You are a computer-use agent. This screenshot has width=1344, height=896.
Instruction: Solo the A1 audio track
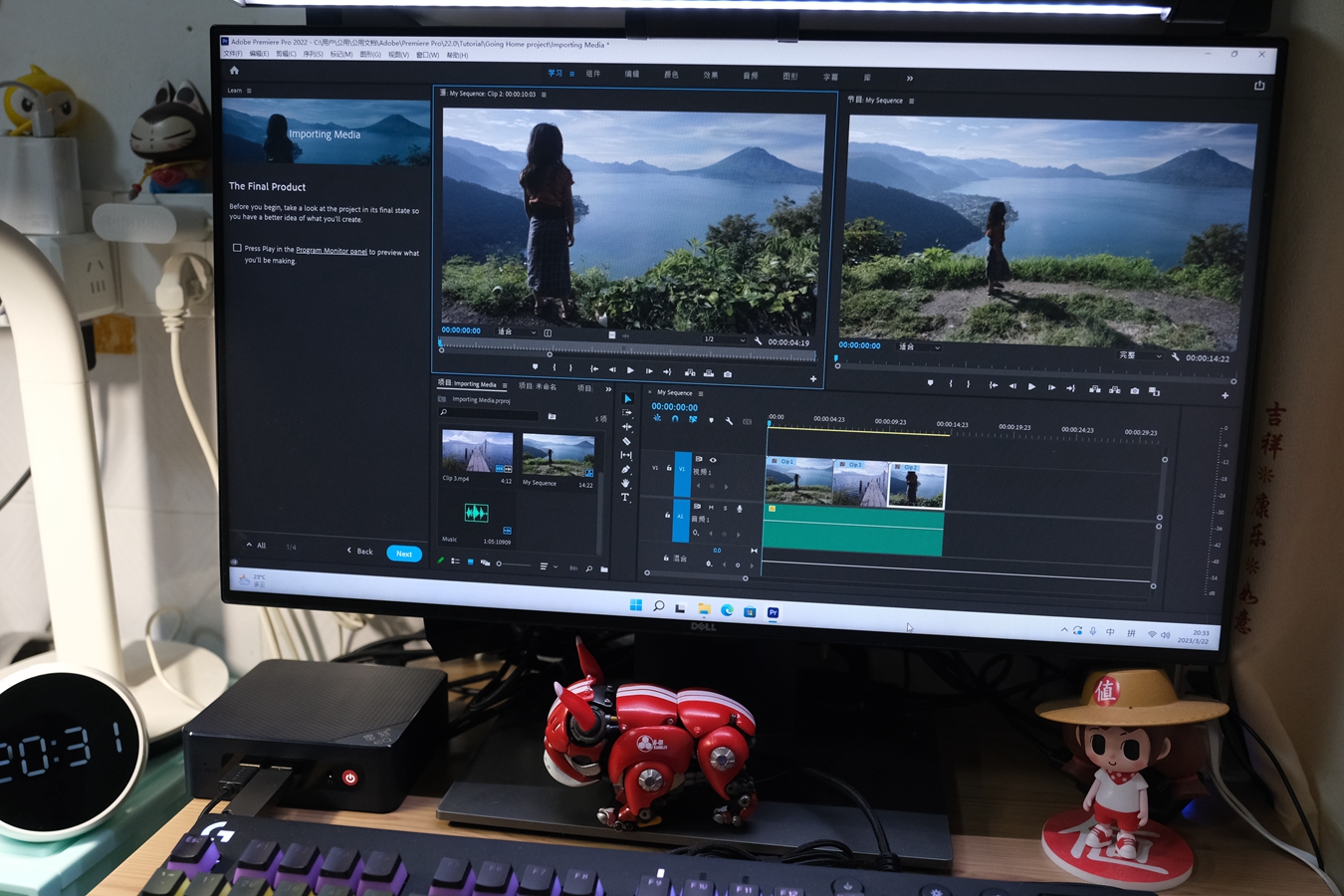[725, 508]
